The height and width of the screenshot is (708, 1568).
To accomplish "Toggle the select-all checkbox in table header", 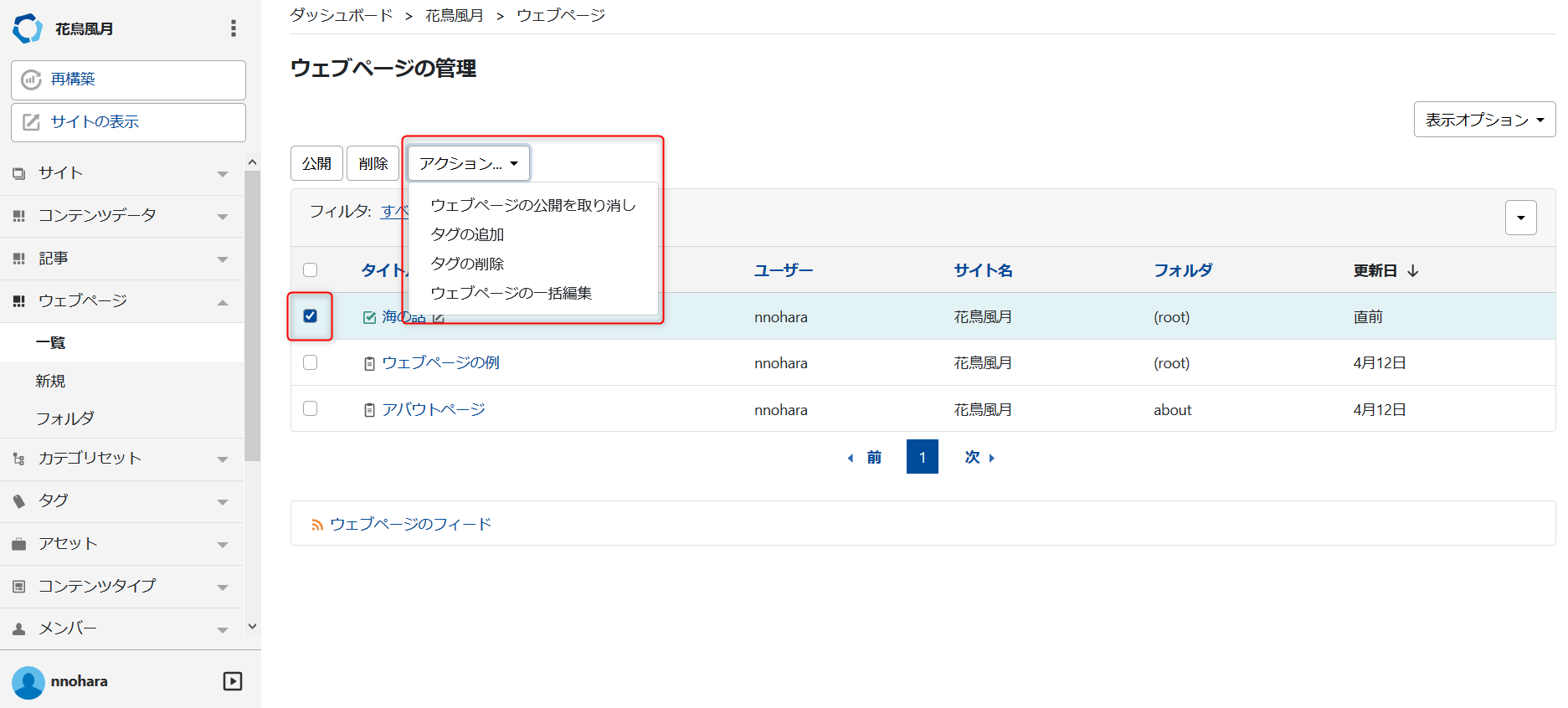I will click(311, 269).
